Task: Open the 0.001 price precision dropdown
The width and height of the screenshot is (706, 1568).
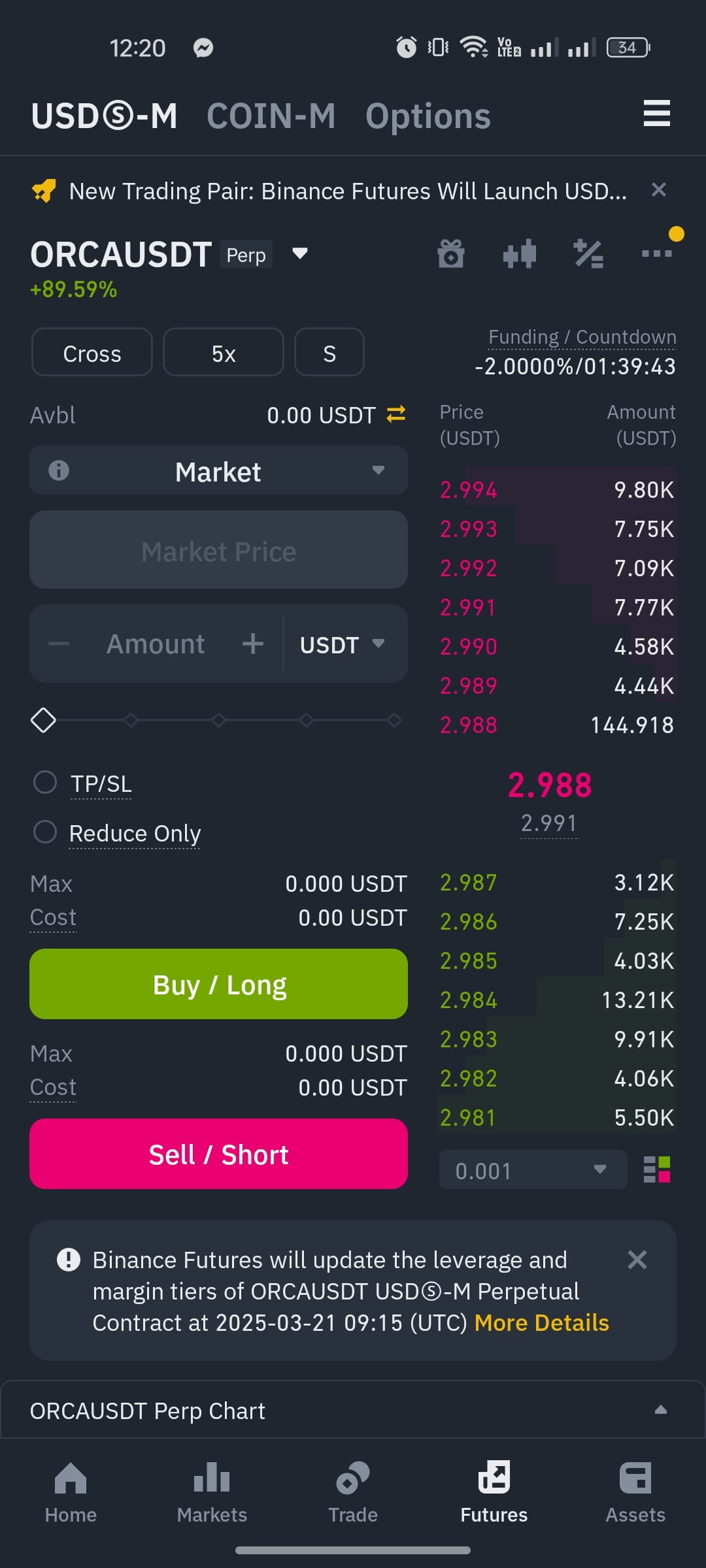Action: coord(533,1169)
